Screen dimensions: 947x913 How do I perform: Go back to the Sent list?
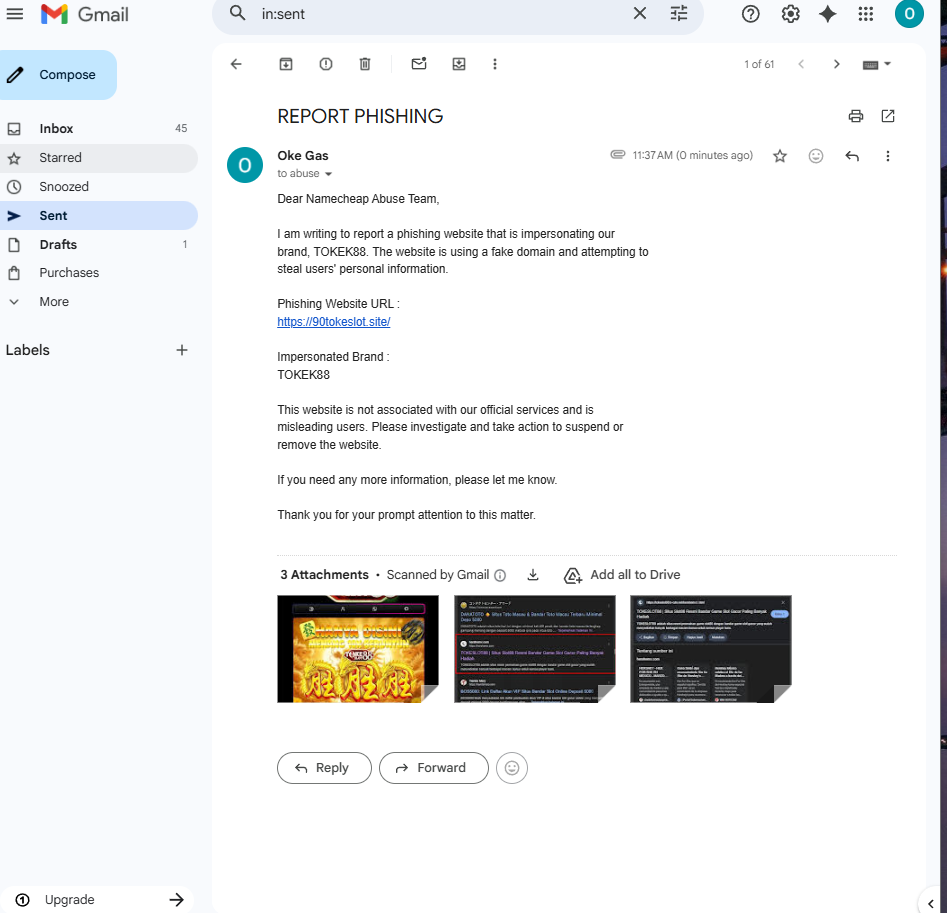tap(236, 64)
